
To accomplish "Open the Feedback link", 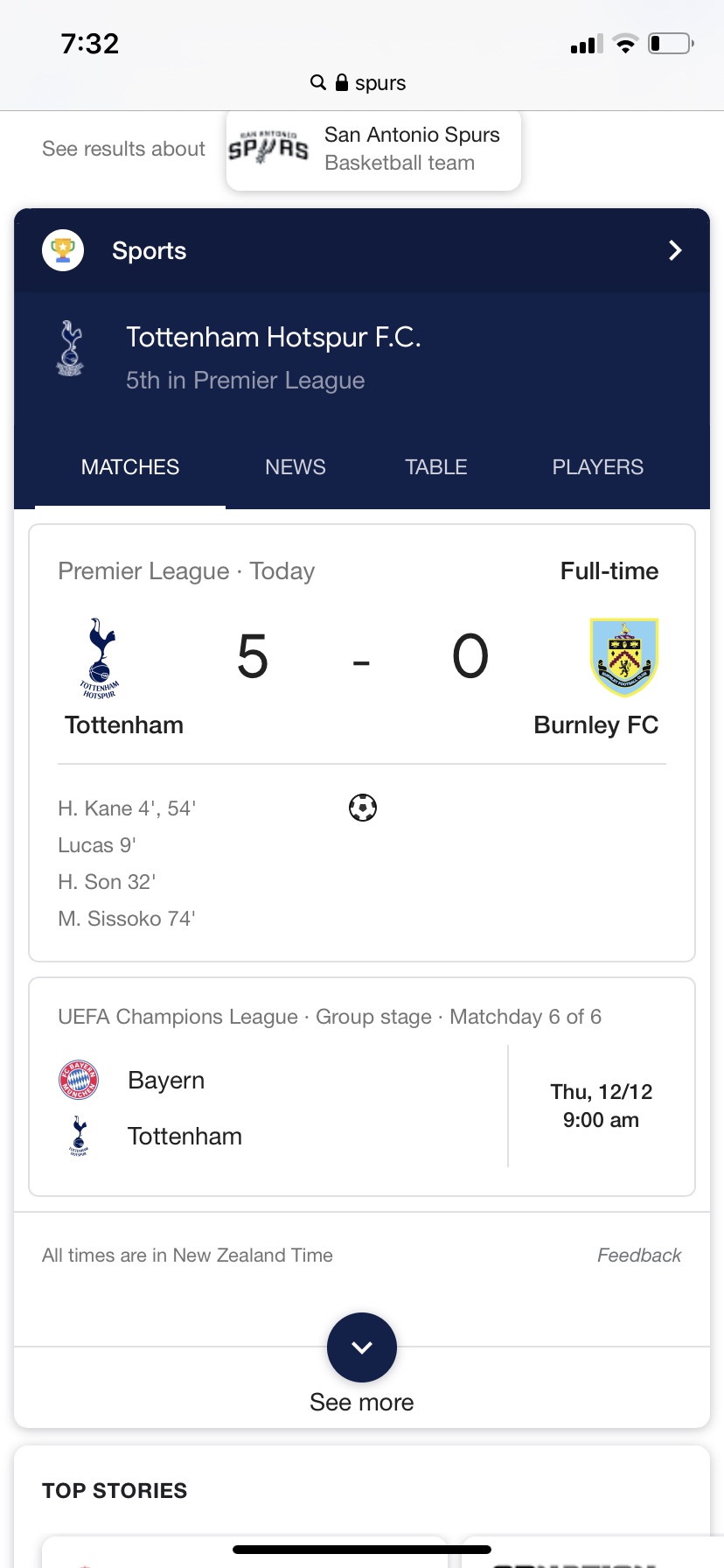I will click(639, 1255).
